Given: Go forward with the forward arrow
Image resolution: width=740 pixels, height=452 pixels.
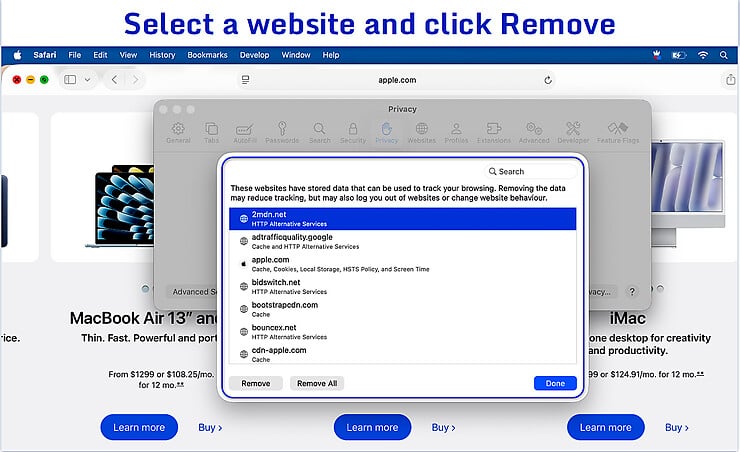Looking at the screenshot, I should 135,80.
